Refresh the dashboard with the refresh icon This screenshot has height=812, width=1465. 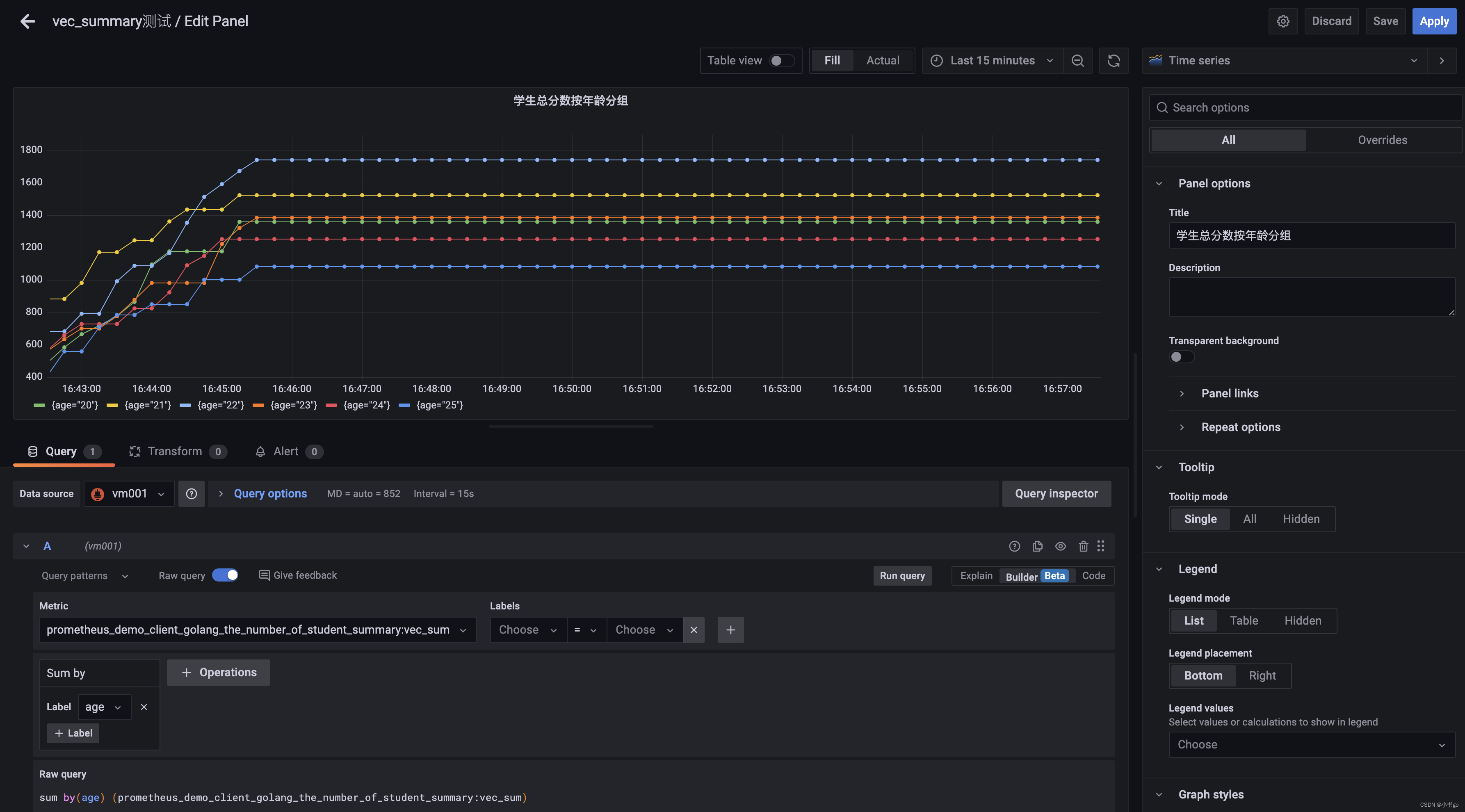click(x=1114, y=61)
